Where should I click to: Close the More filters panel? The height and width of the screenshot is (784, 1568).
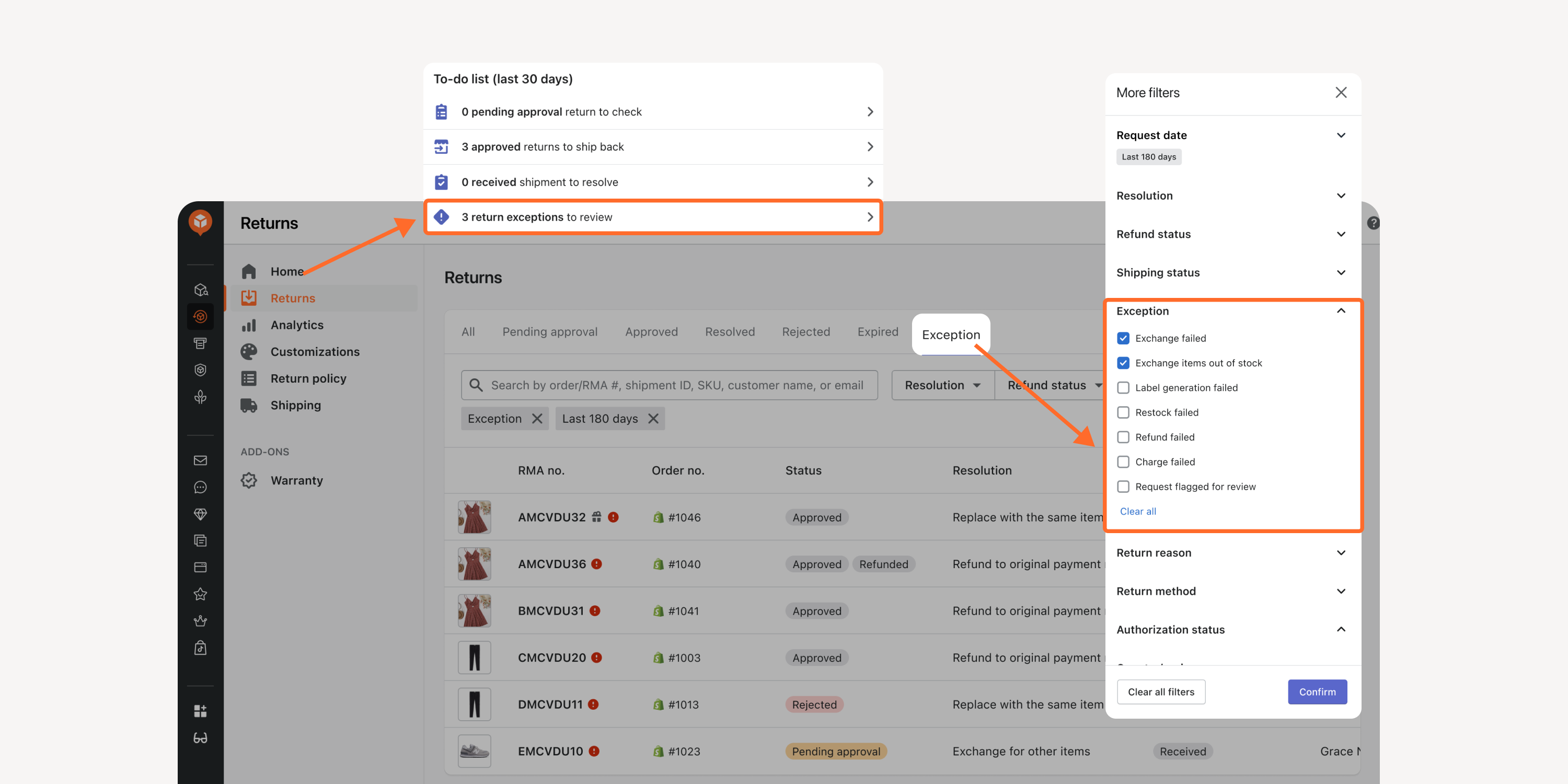tap(1340, 93)
